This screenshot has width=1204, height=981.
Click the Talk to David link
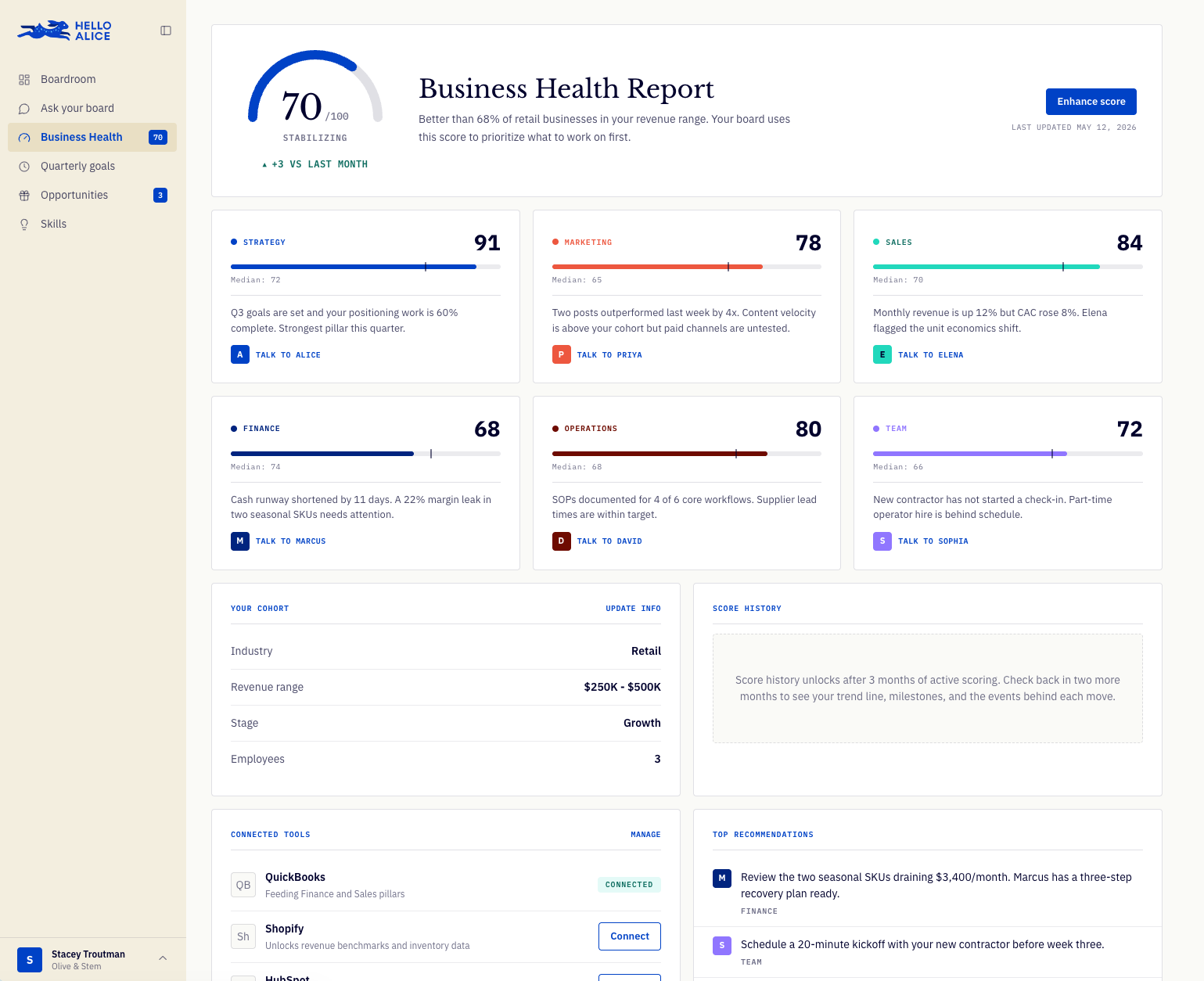(x=609, y=541)
